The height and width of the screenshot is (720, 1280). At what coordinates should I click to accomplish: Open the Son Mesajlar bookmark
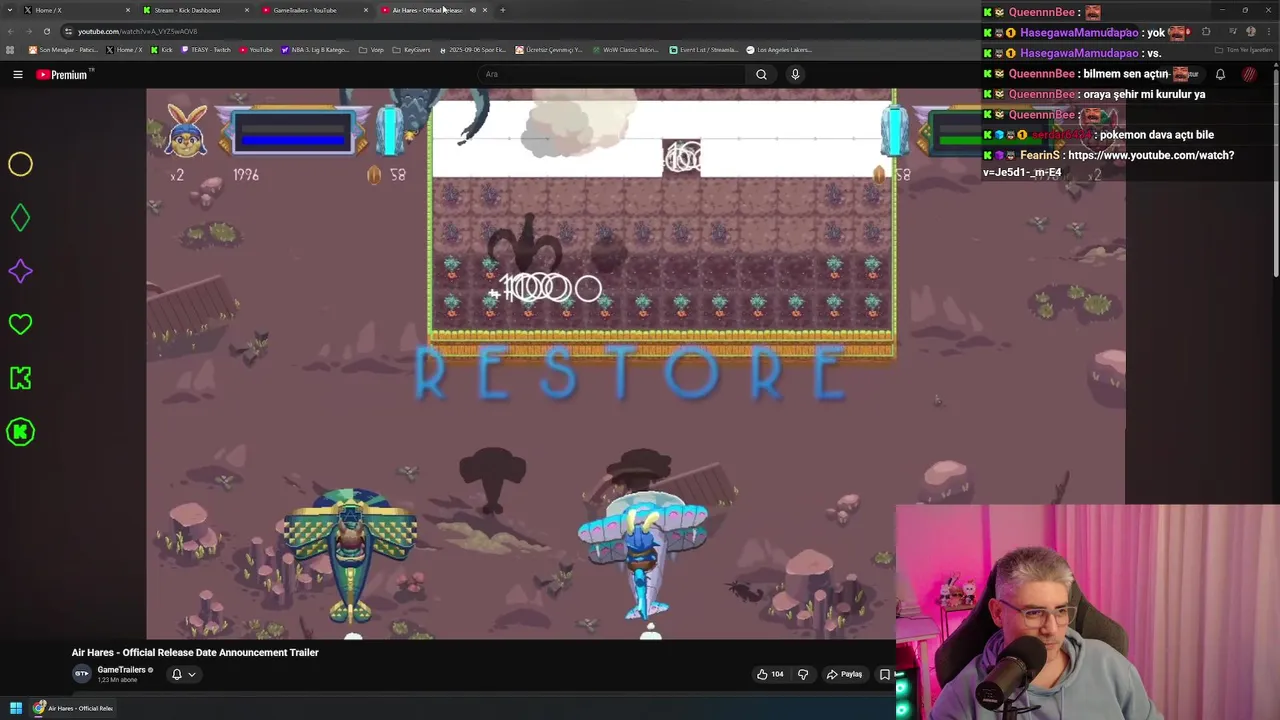(x=63, y=49)
